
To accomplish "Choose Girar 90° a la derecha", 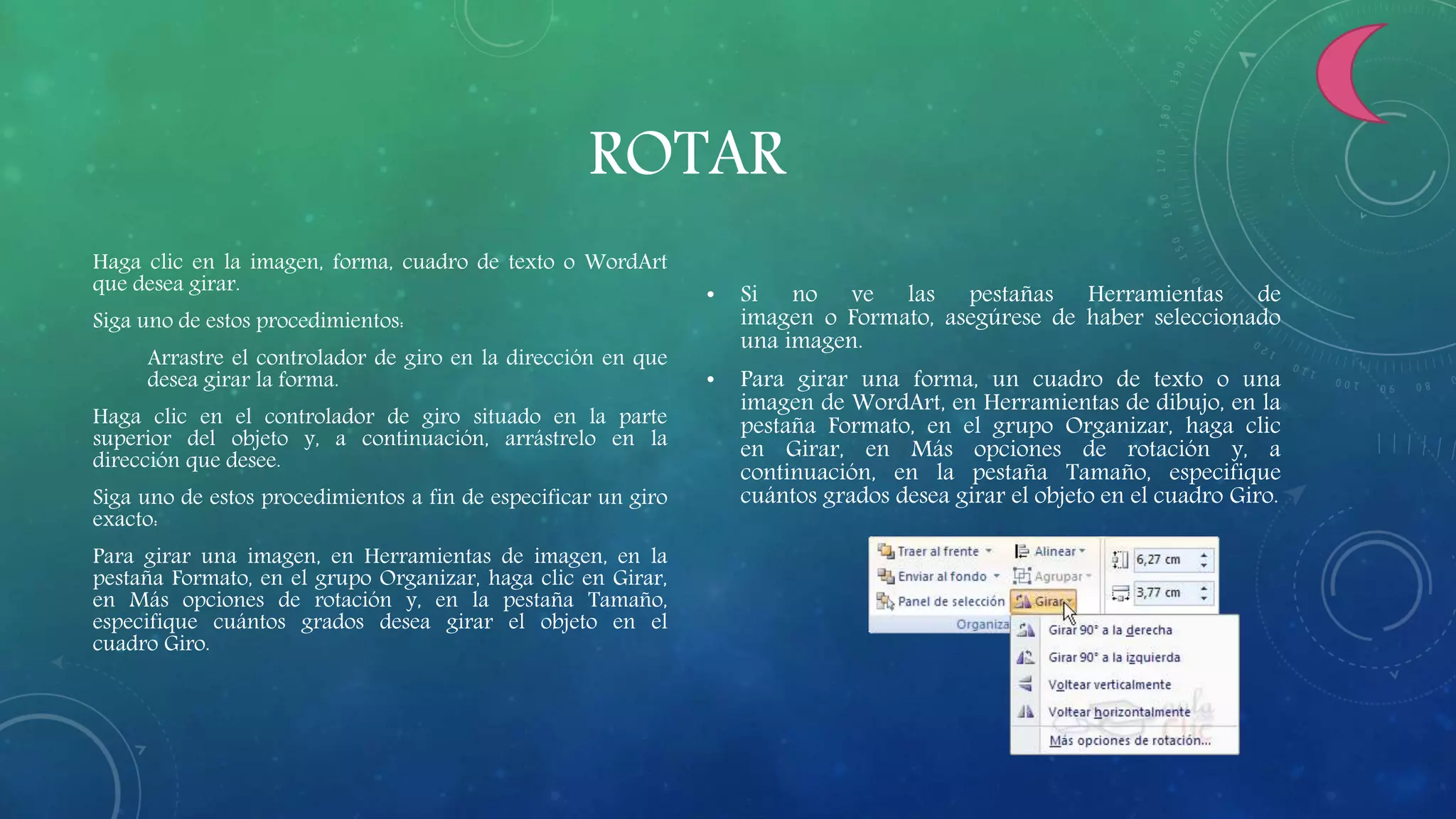I will [x=1123, y=630].
